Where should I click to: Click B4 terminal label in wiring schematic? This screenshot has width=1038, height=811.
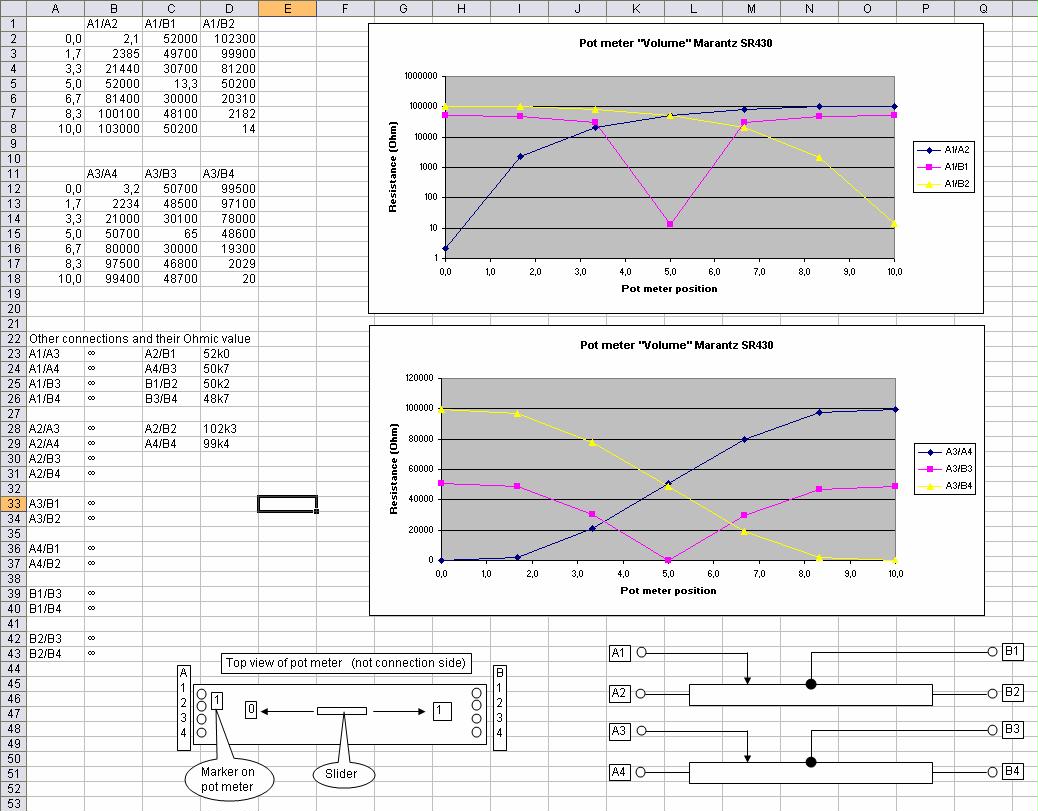[x=1012, y=771]
